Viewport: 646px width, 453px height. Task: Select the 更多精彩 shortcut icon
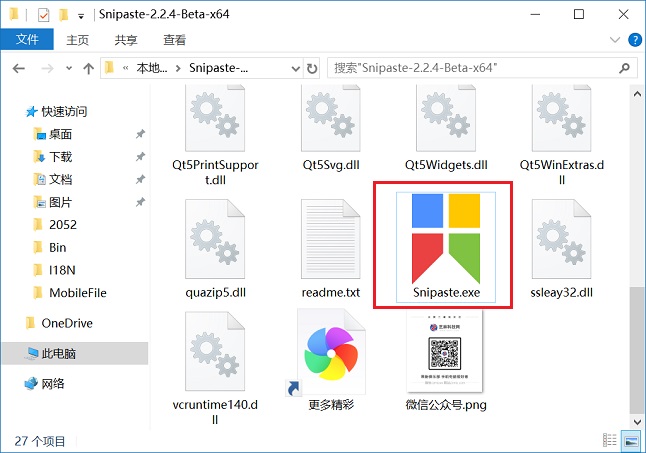coord(330,353)
